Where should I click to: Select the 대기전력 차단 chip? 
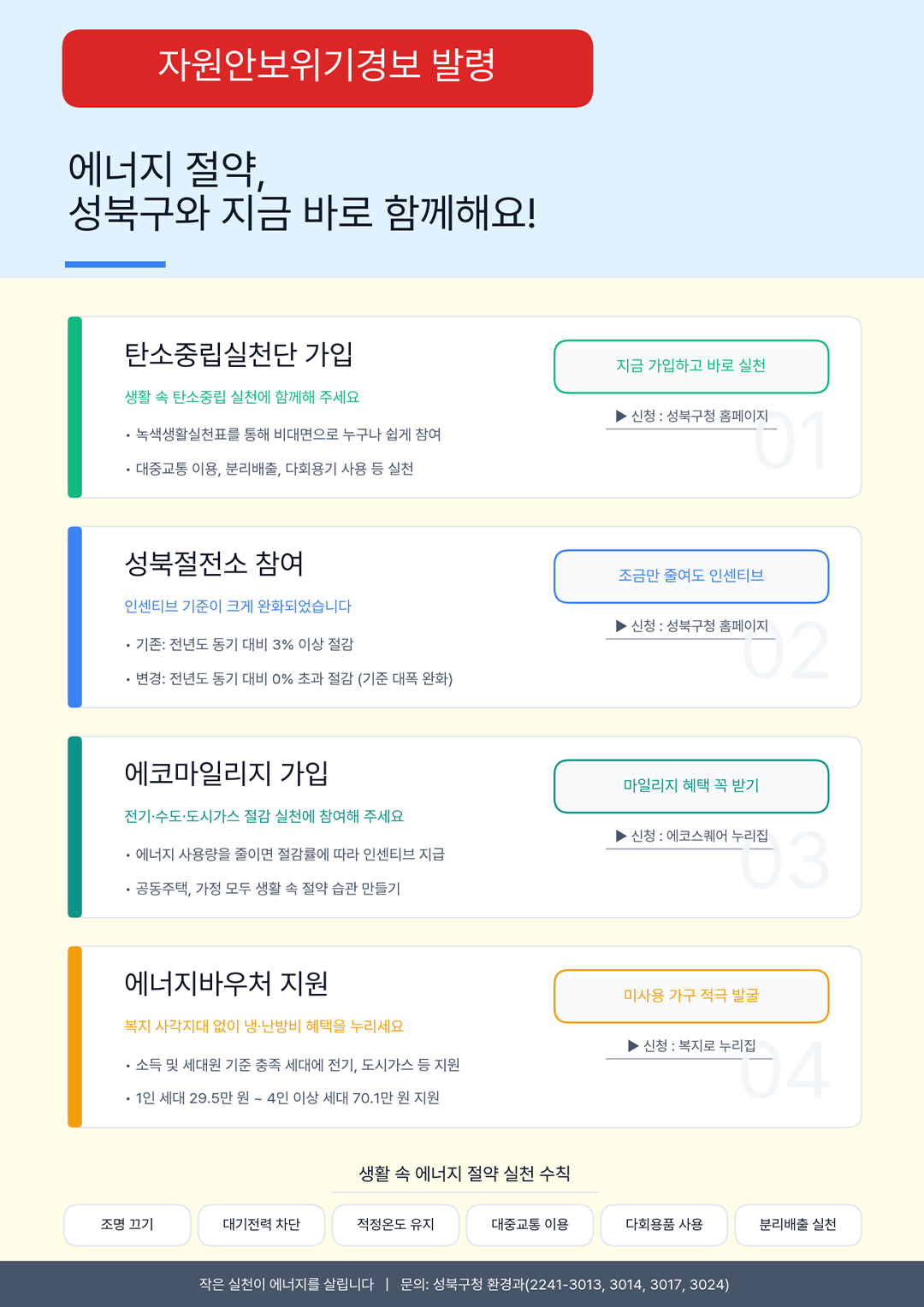tap(262, 1225)
